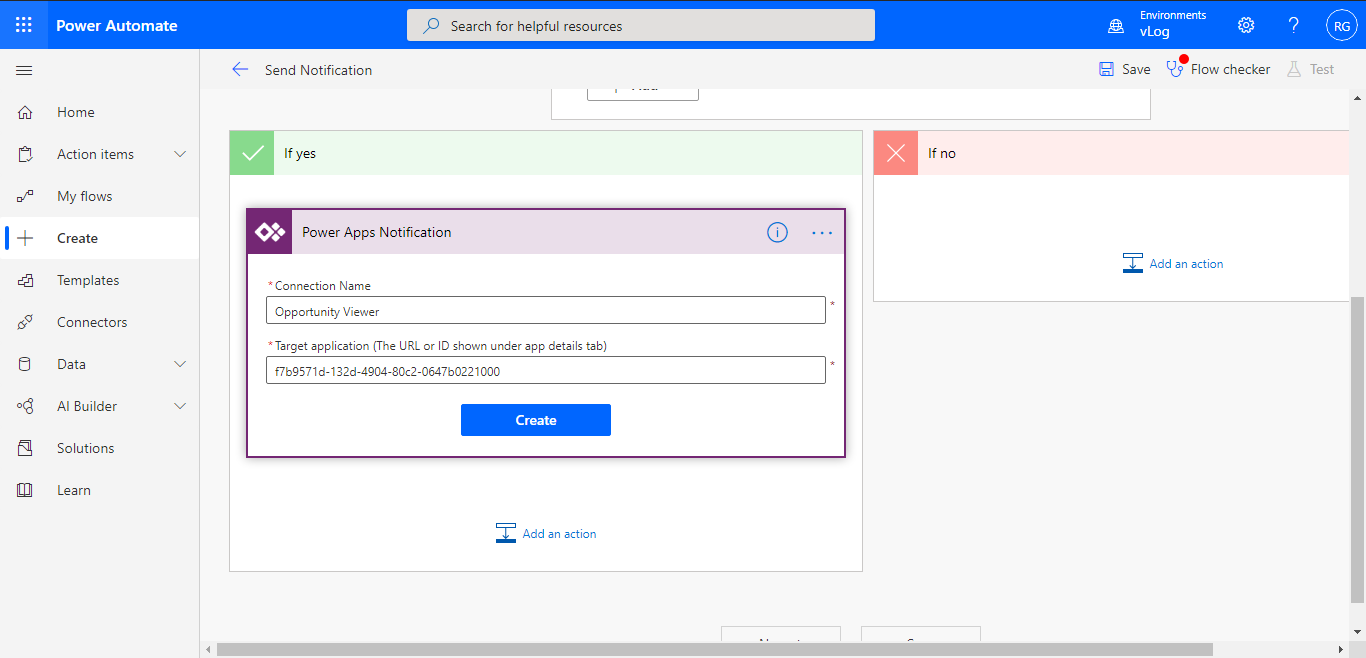The height and width of the screenshot is (658, 1366).
Task: Click the AI Builder icon
Action: (x=26, y=406)
